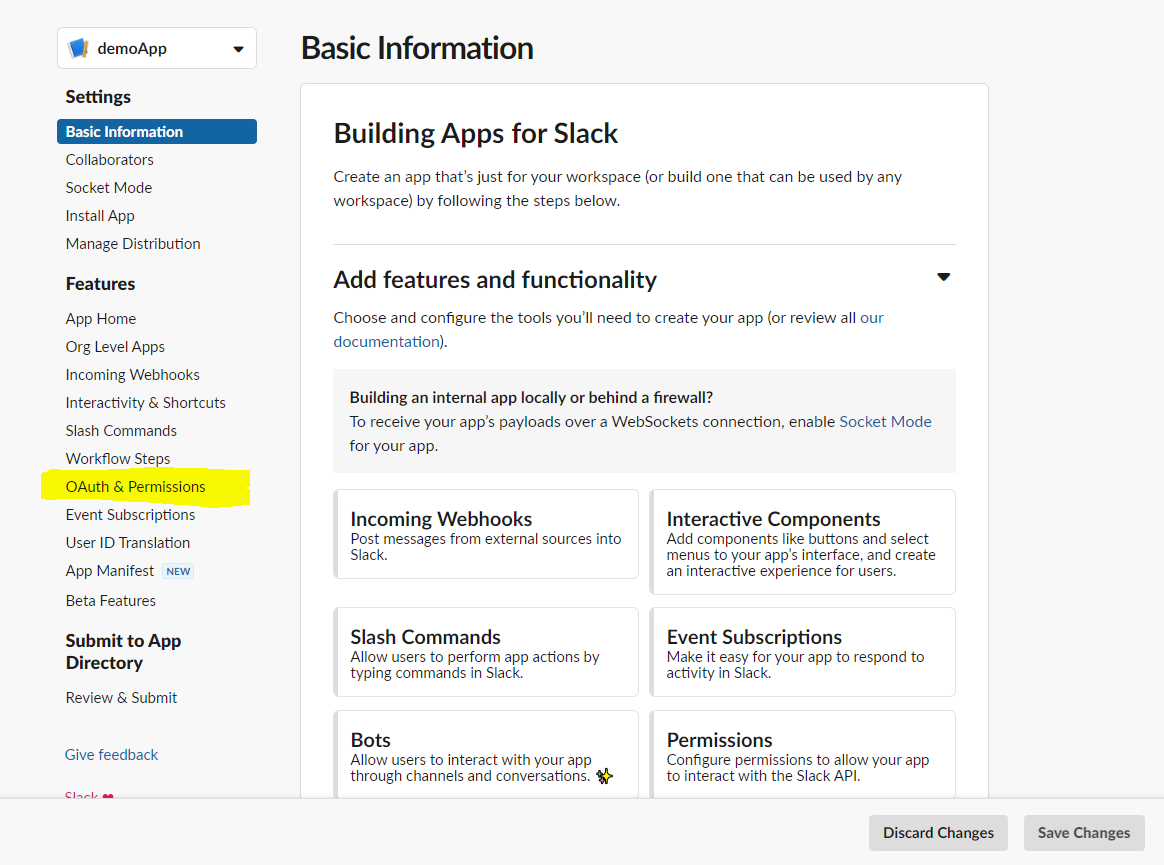Click the Submit to App Directory heading

point(123,652)
